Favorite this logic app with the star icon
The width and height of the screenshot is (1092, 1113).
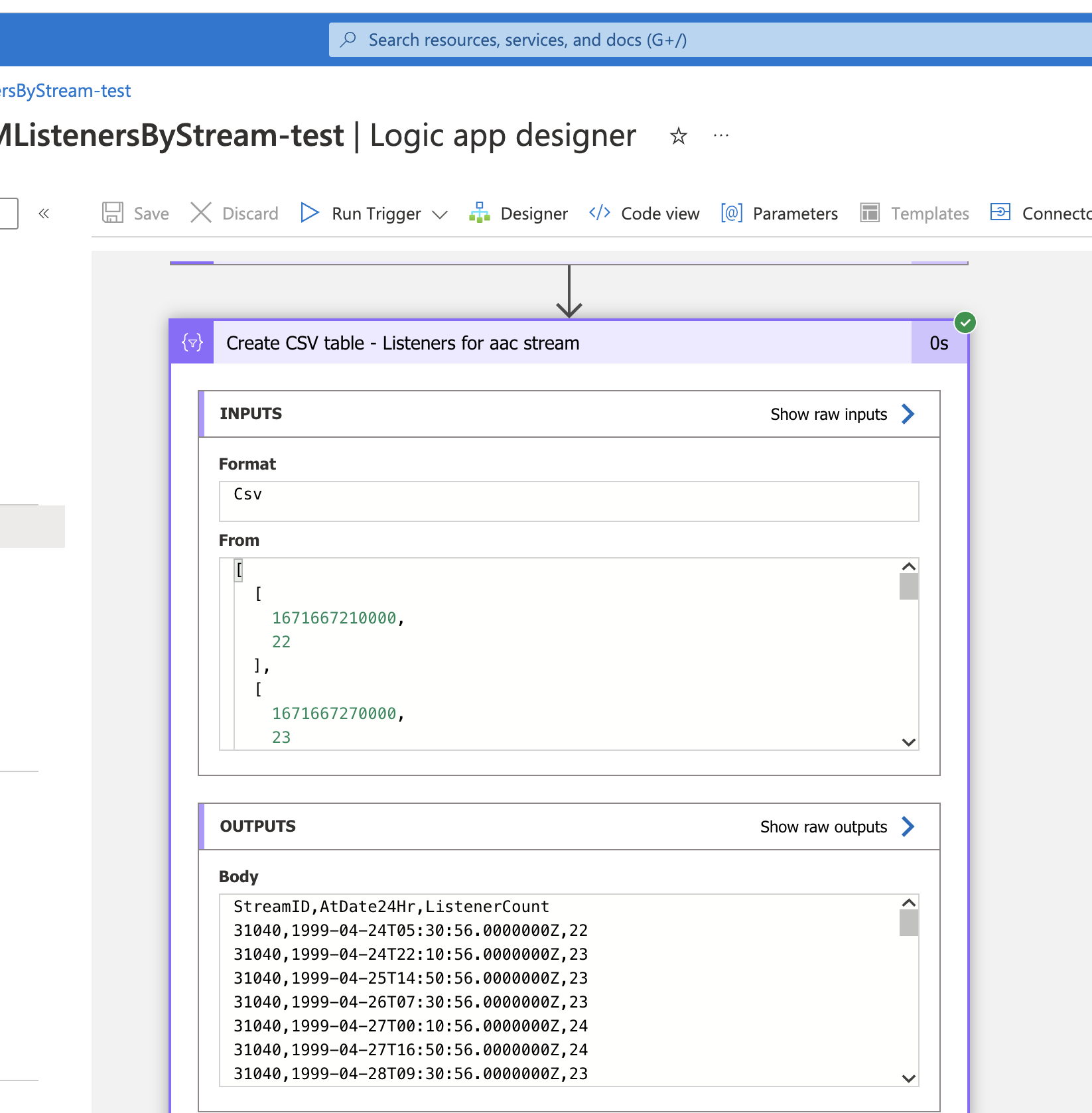tap(678, 136)
